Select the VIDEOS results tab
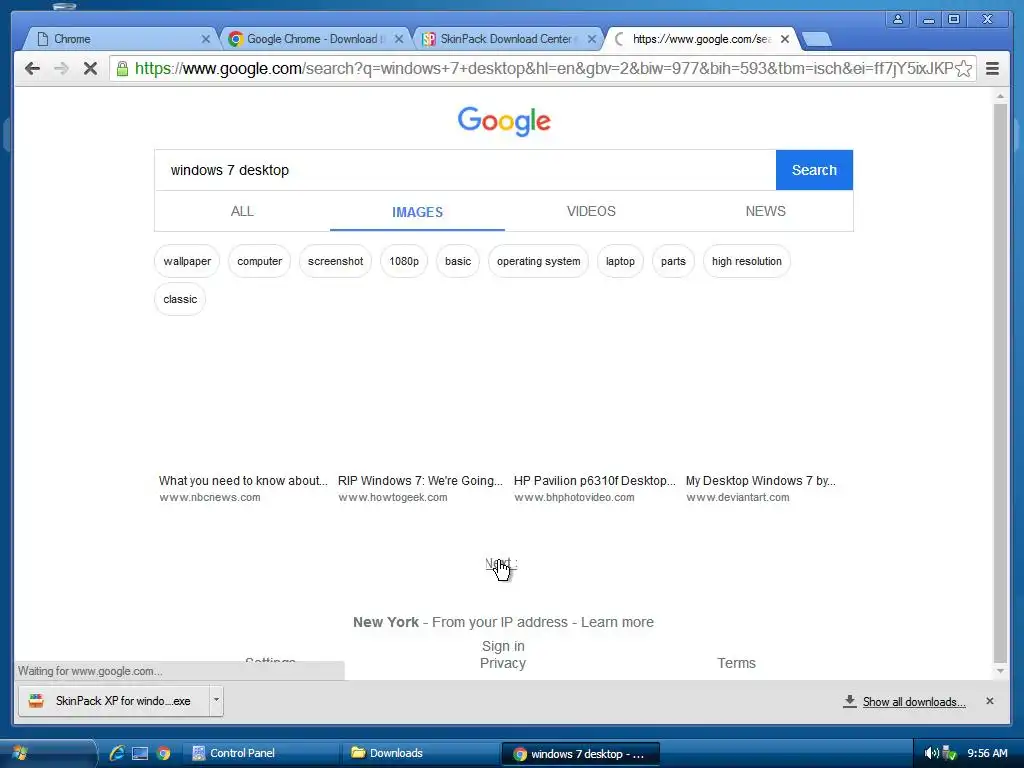1024x768 pixels. [x=591, y=212]
